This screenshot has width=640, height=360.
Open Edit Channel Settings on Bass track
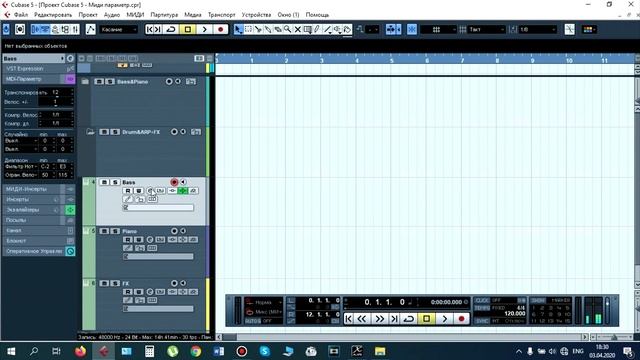coord(150,191)
